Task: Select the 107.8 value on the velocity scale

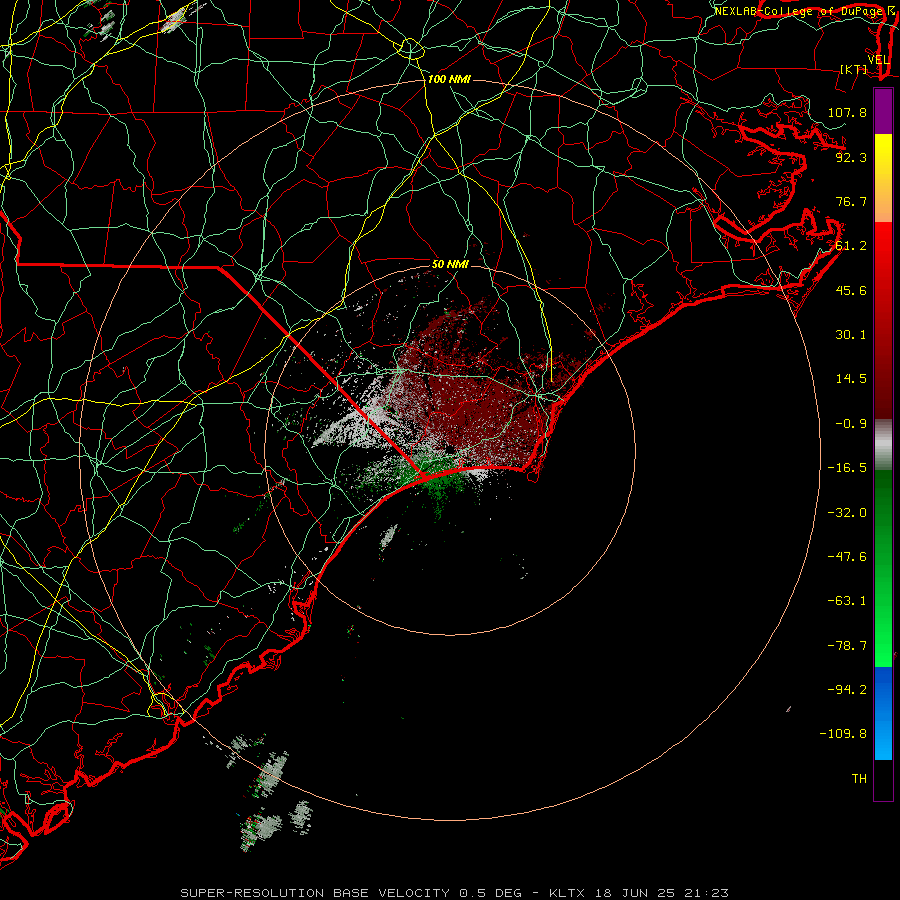Action: pos(847,112)
